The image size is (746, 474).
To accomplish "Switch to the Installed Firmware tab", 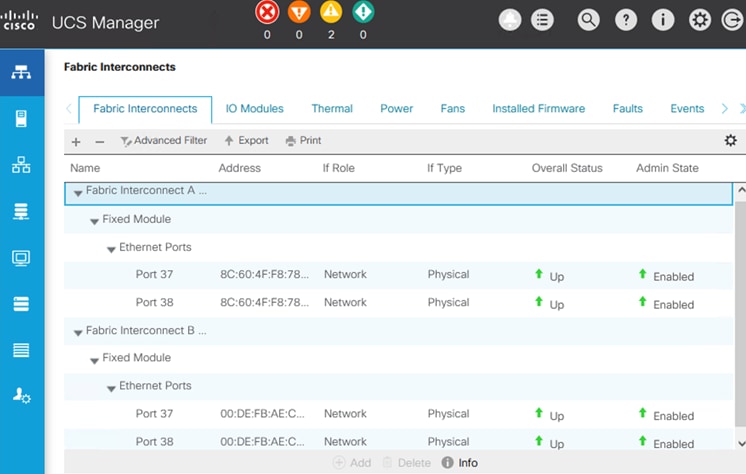I will click(538, 109).
